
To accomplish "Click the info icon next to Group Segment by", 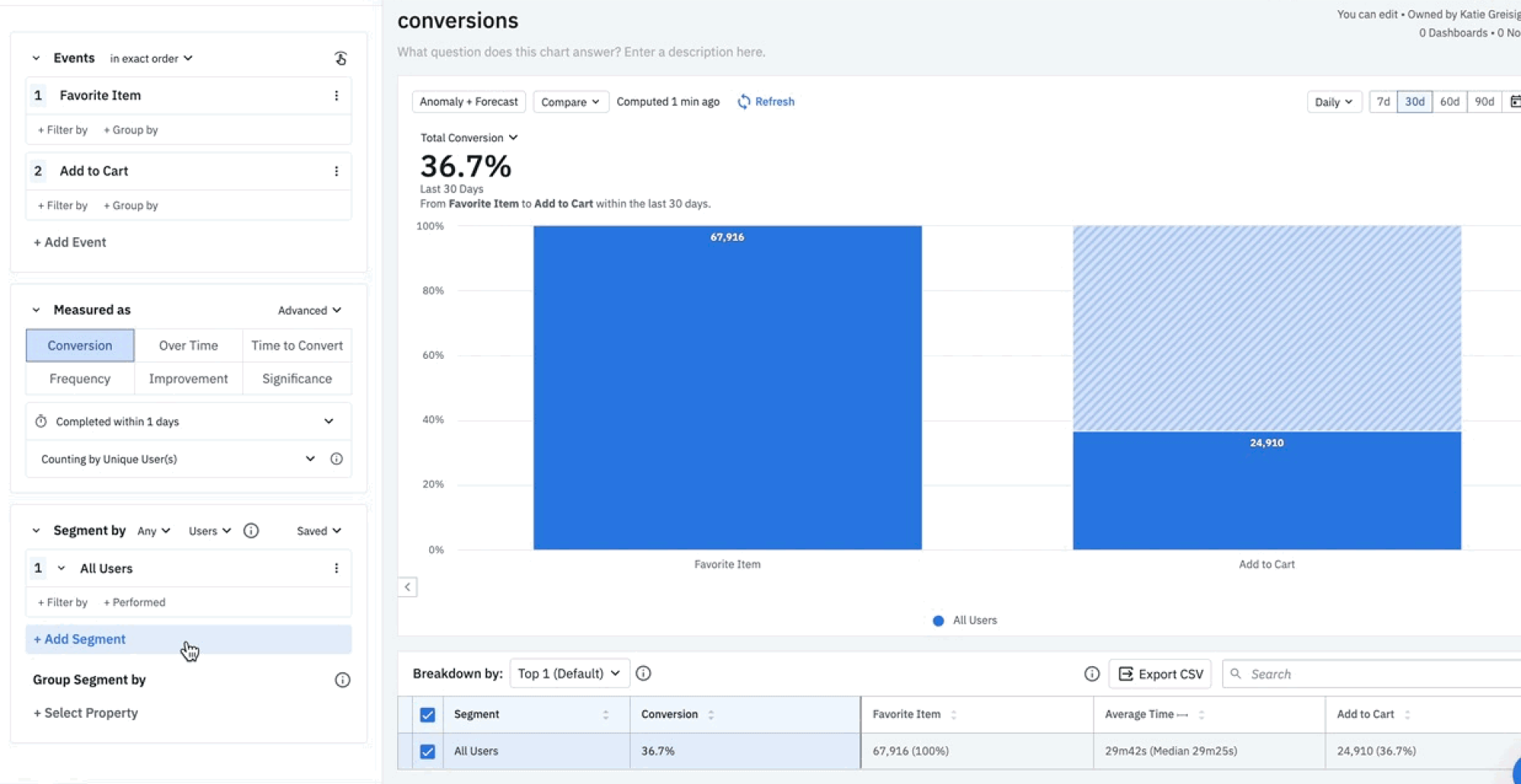I will pyautogui.click(x=342, y=680).
